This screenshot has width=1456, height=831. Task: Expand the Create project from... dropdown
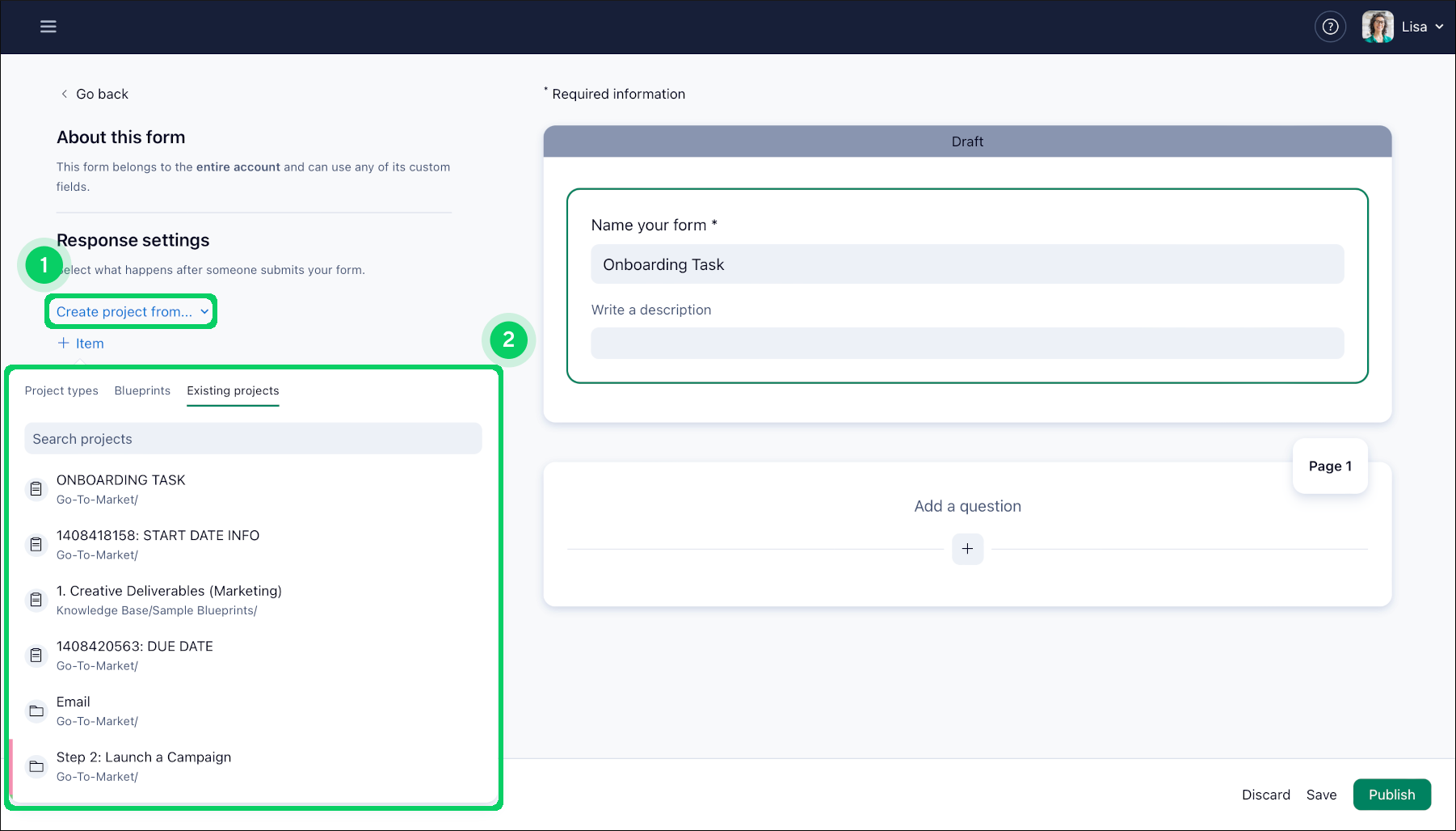pos(132,312)
